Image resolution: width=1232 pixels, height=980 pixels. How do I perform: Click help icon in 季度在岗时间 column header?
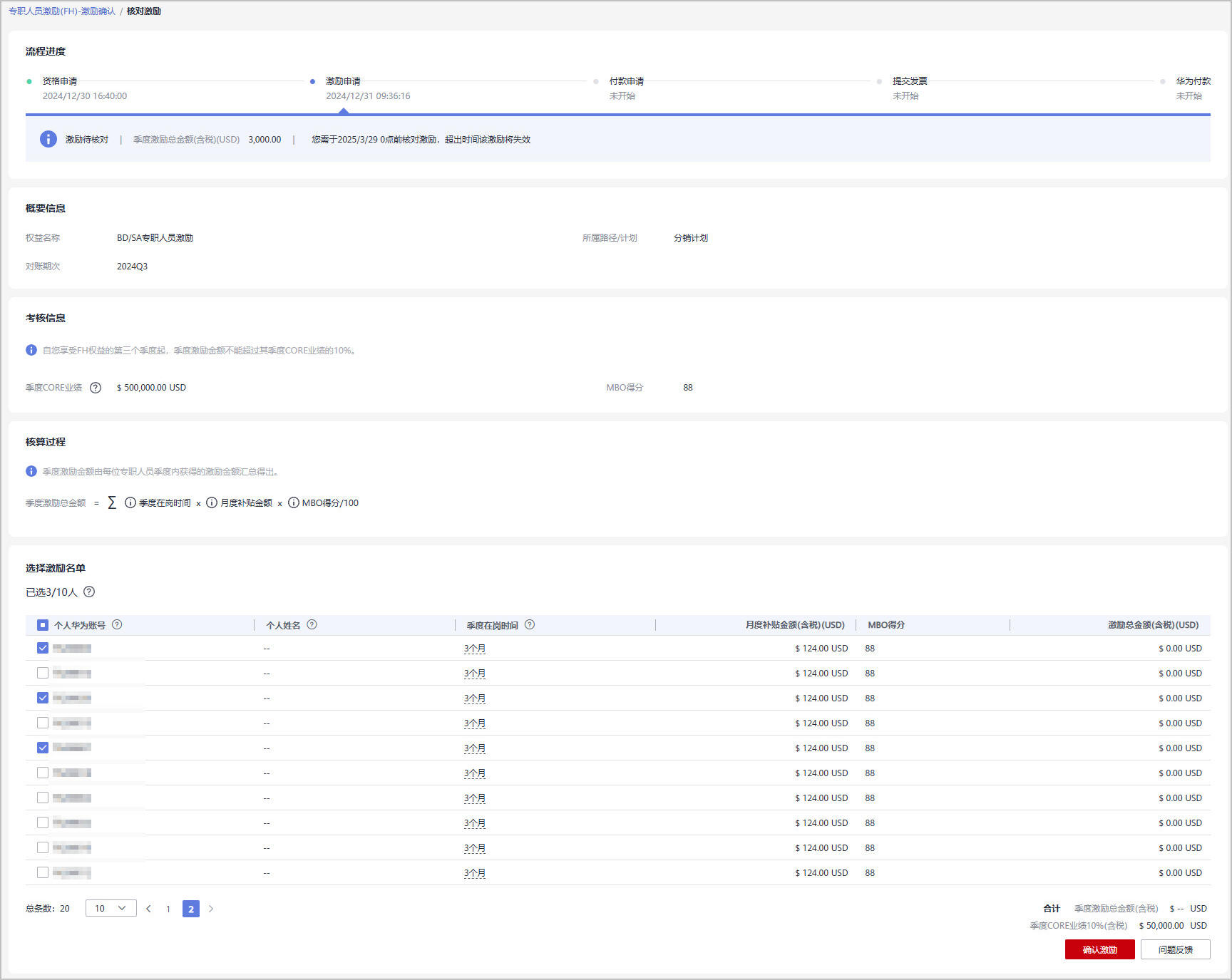pos(530,624)
